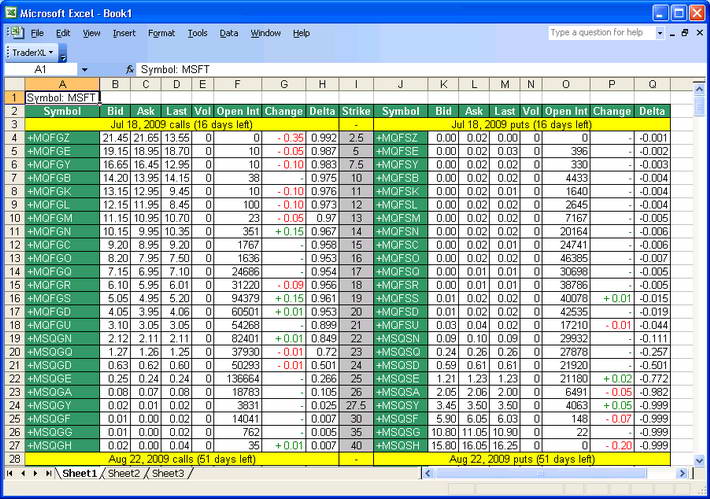Click the vertical scrollbar up arrow
This screenshot has height=499, width=710.
(x=700, y=87)
